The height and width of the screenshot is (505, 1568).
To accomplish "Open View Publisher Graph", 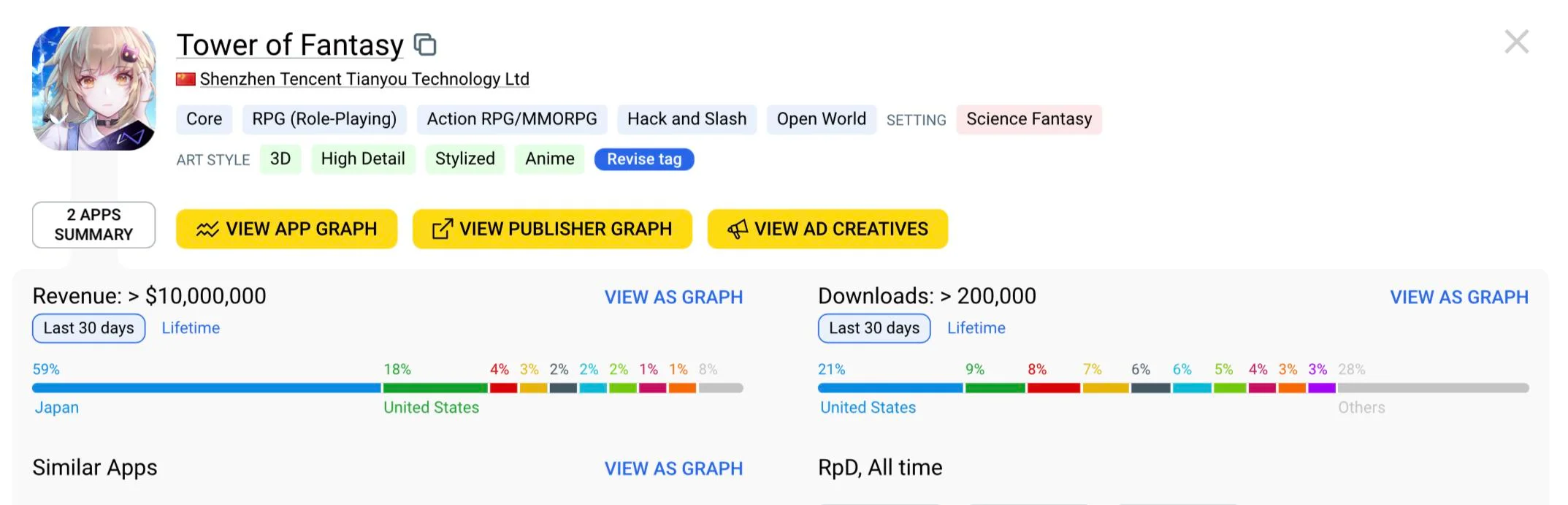I will [x=552, y=229].
